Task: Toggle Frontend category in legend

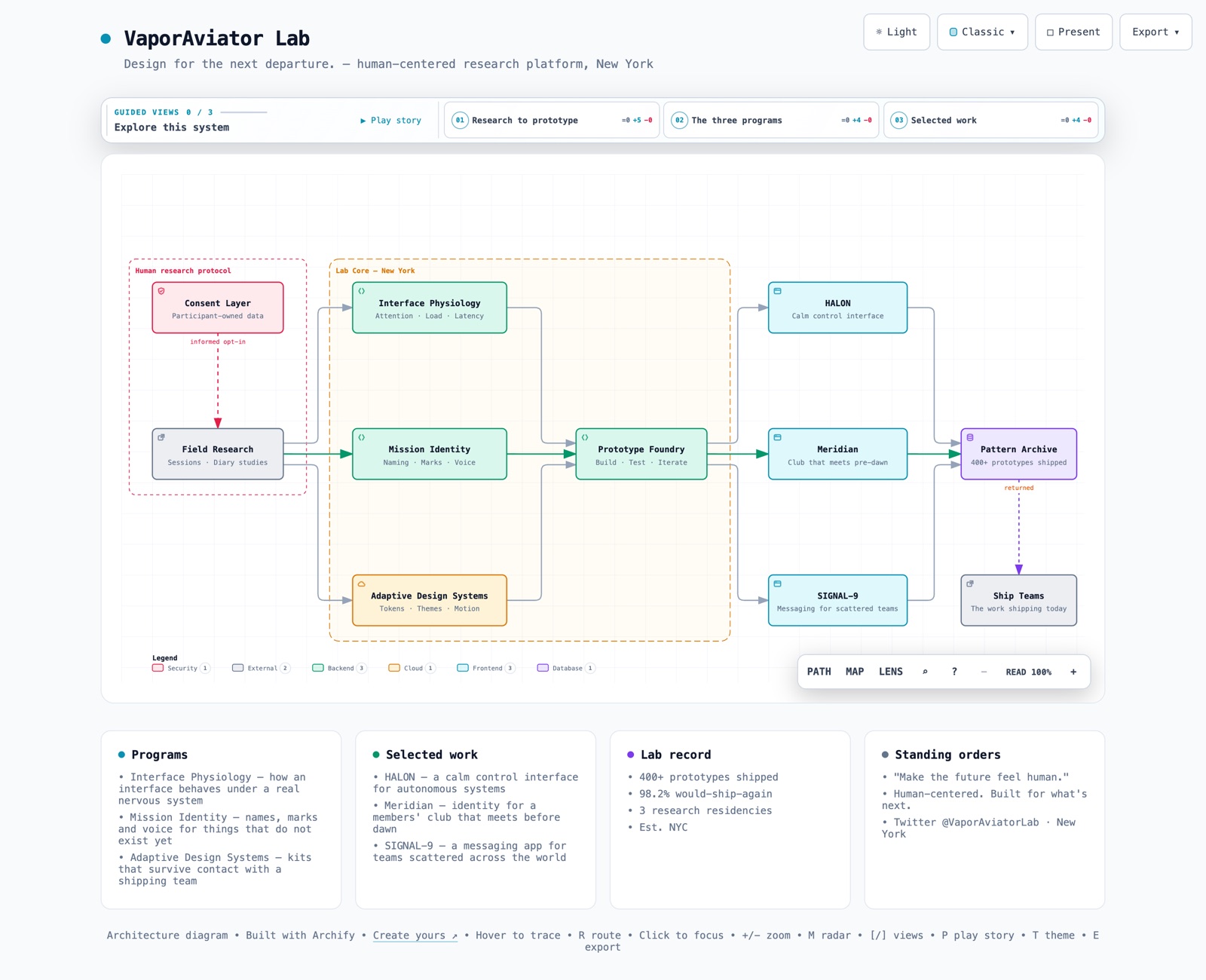Action: pyautogui.click(x=486, y=668)
